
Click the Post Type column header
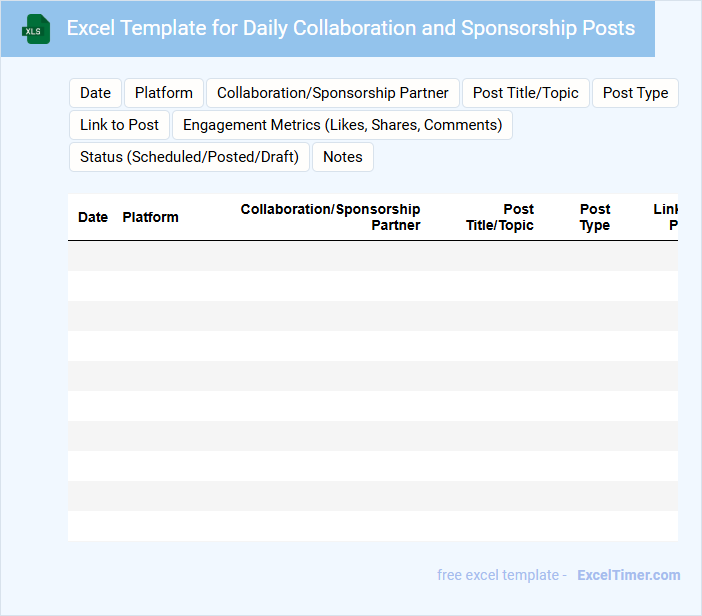(595, 217)
